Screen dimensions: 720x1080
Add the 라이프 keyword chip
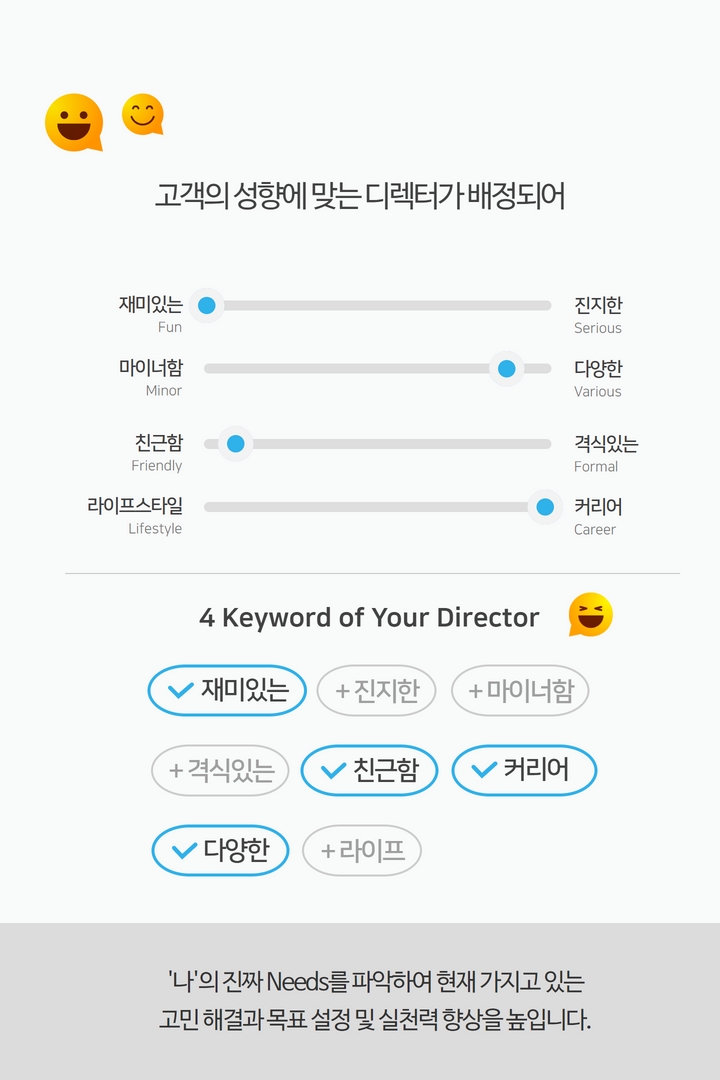[x=362, y=851]
